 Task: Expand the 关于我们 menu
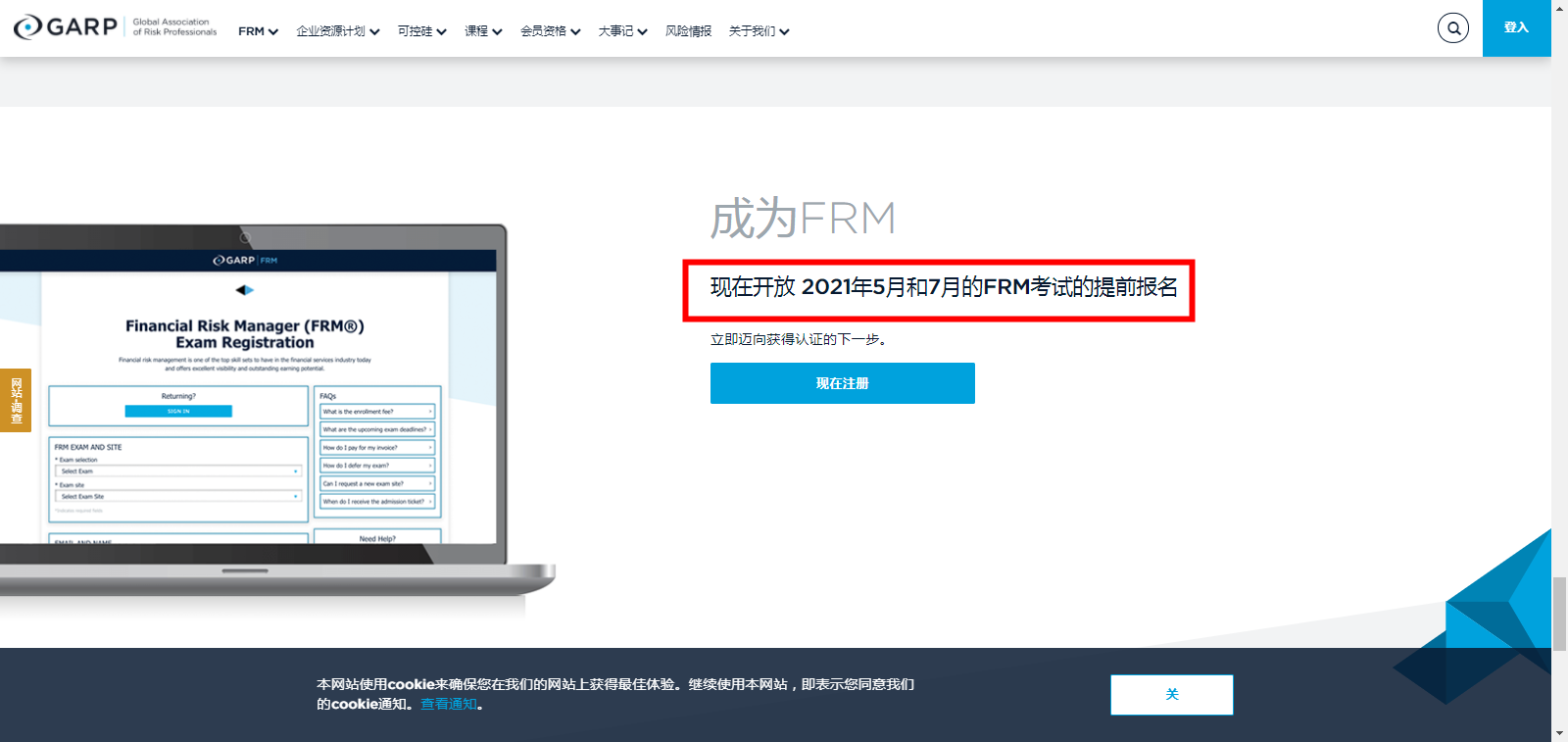[759, 31]
